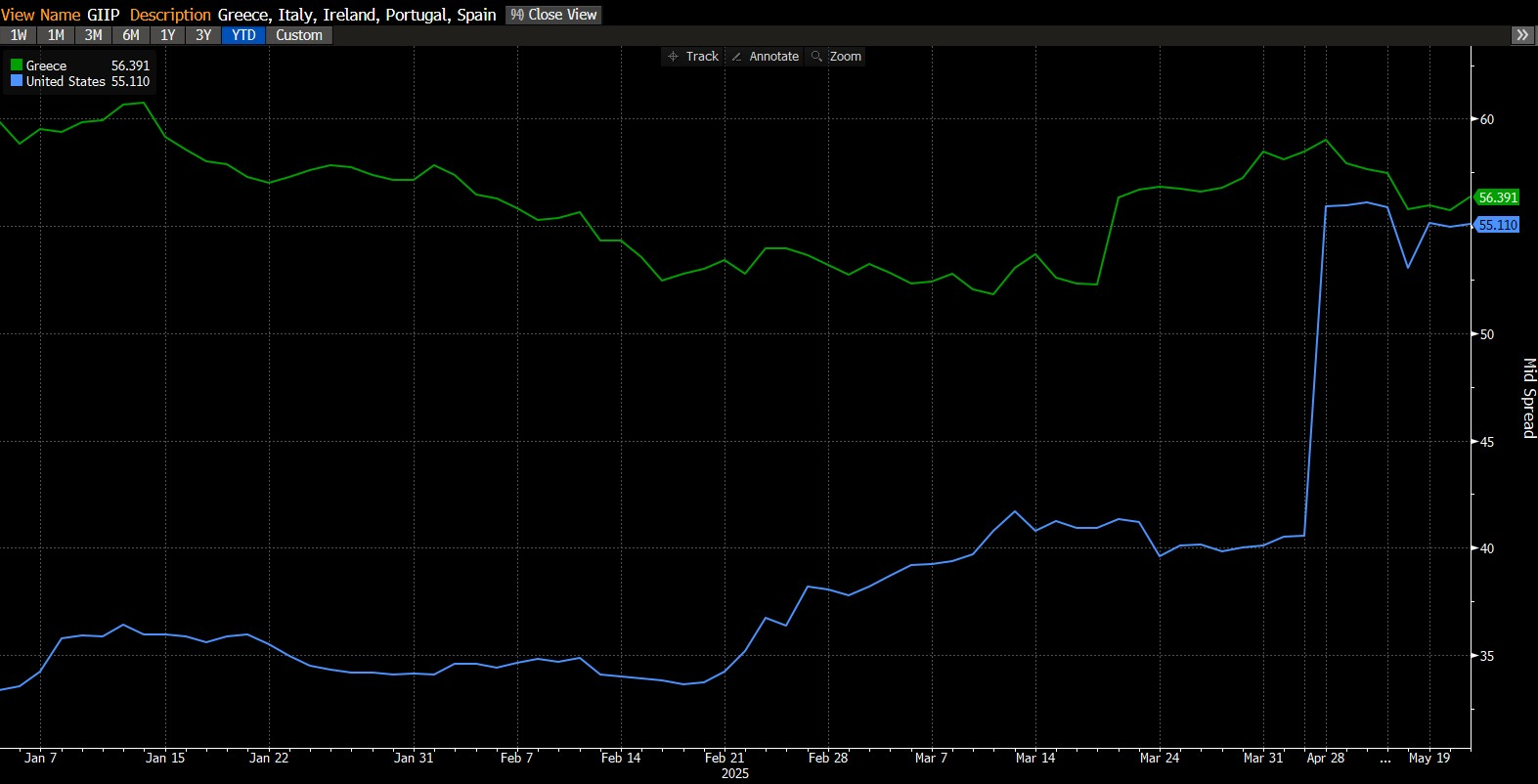Click the green 56.391 value label on axis
The image size is (1538, 784).
click(x=1498, y=197)
